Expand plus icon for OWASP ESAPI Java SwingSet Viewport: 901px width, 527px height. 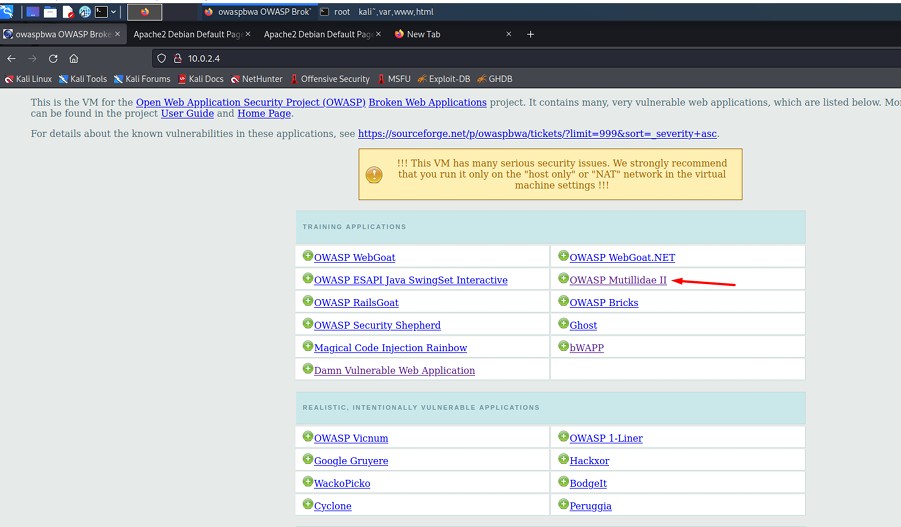[308, 278]
